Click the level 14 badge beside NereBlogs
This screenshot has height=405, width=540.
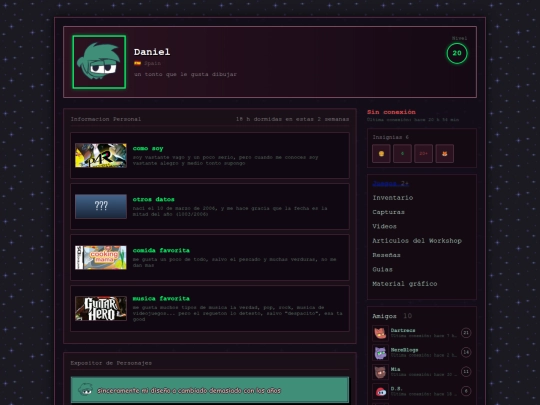(466, 352)
